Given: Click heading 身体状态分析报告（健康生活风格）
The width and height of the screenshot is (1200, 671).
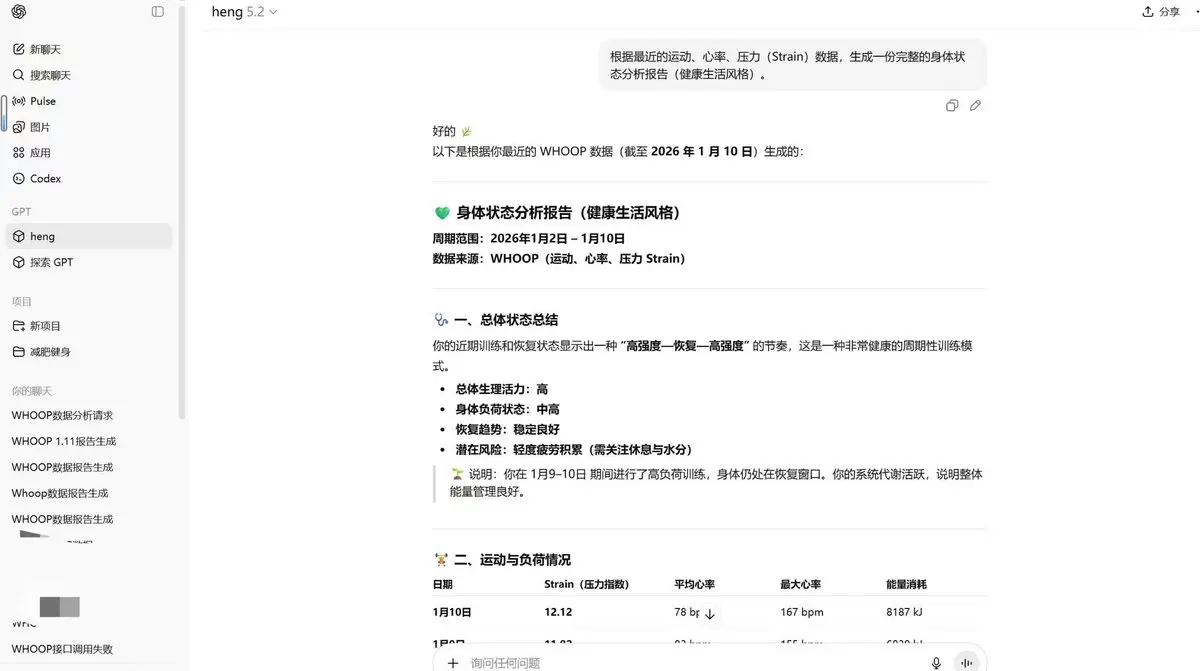Looking at the screenshot, I should [568, 213].
